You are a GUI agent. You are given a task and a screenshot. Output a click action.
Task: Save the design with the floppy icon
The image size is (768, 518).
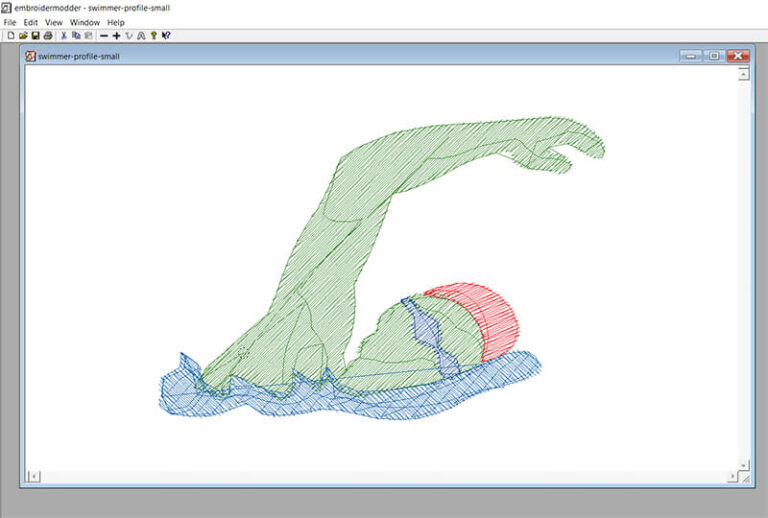pyautogui.click(x=35, y=36)
